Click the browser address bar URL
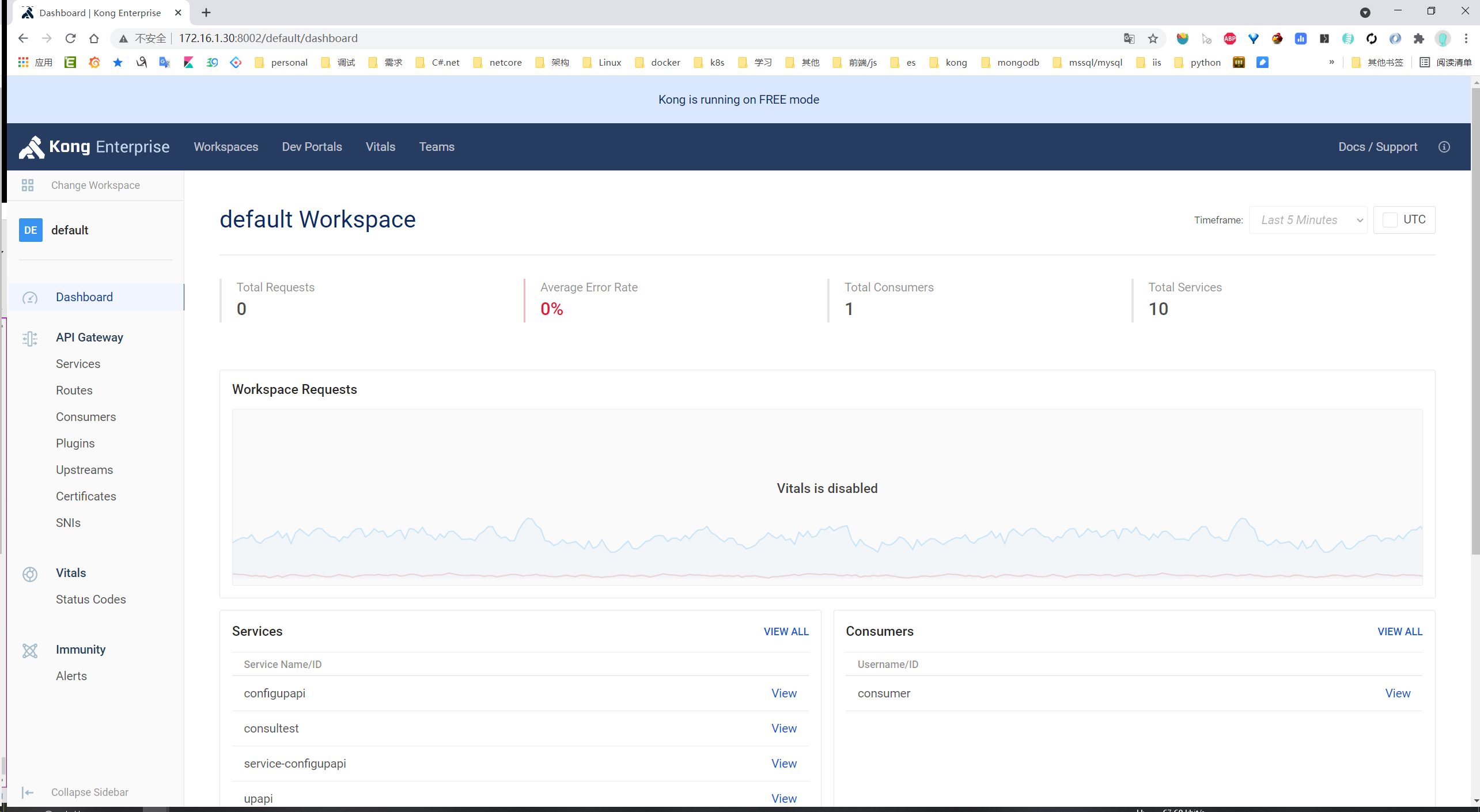1480x812 pixels. 268,38
